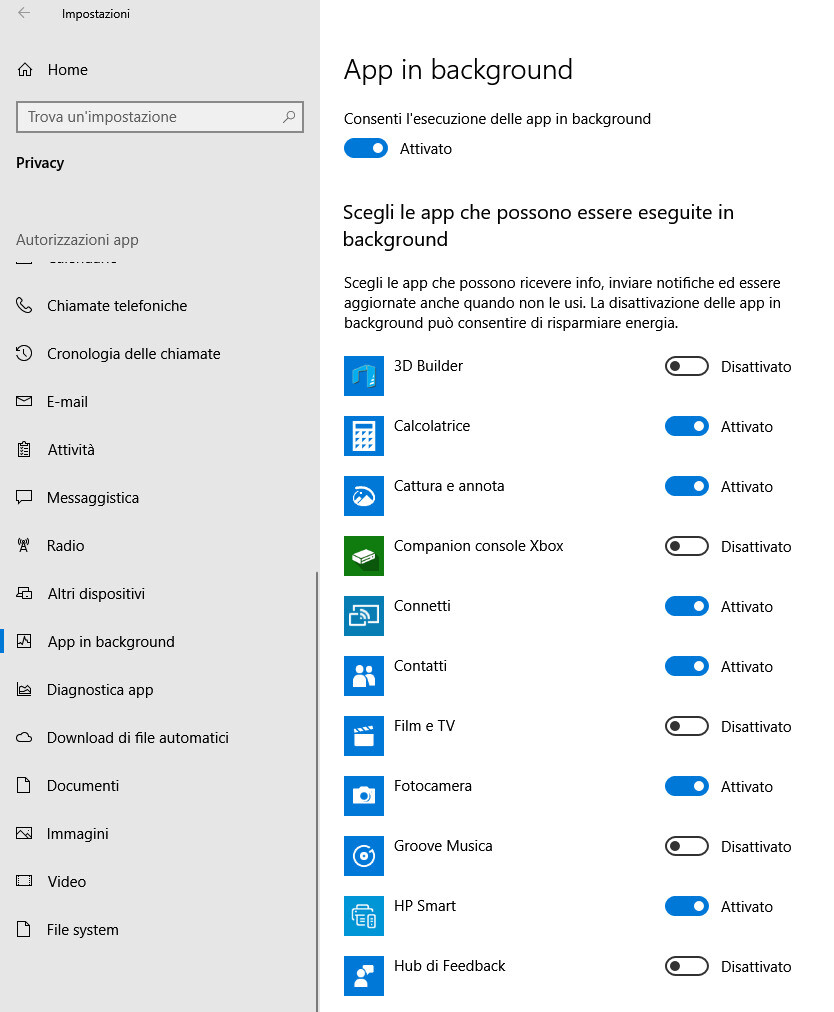Screen dimensions: 834x1012
Task: Click the Altri dispositivi icon
Action: 24,593
